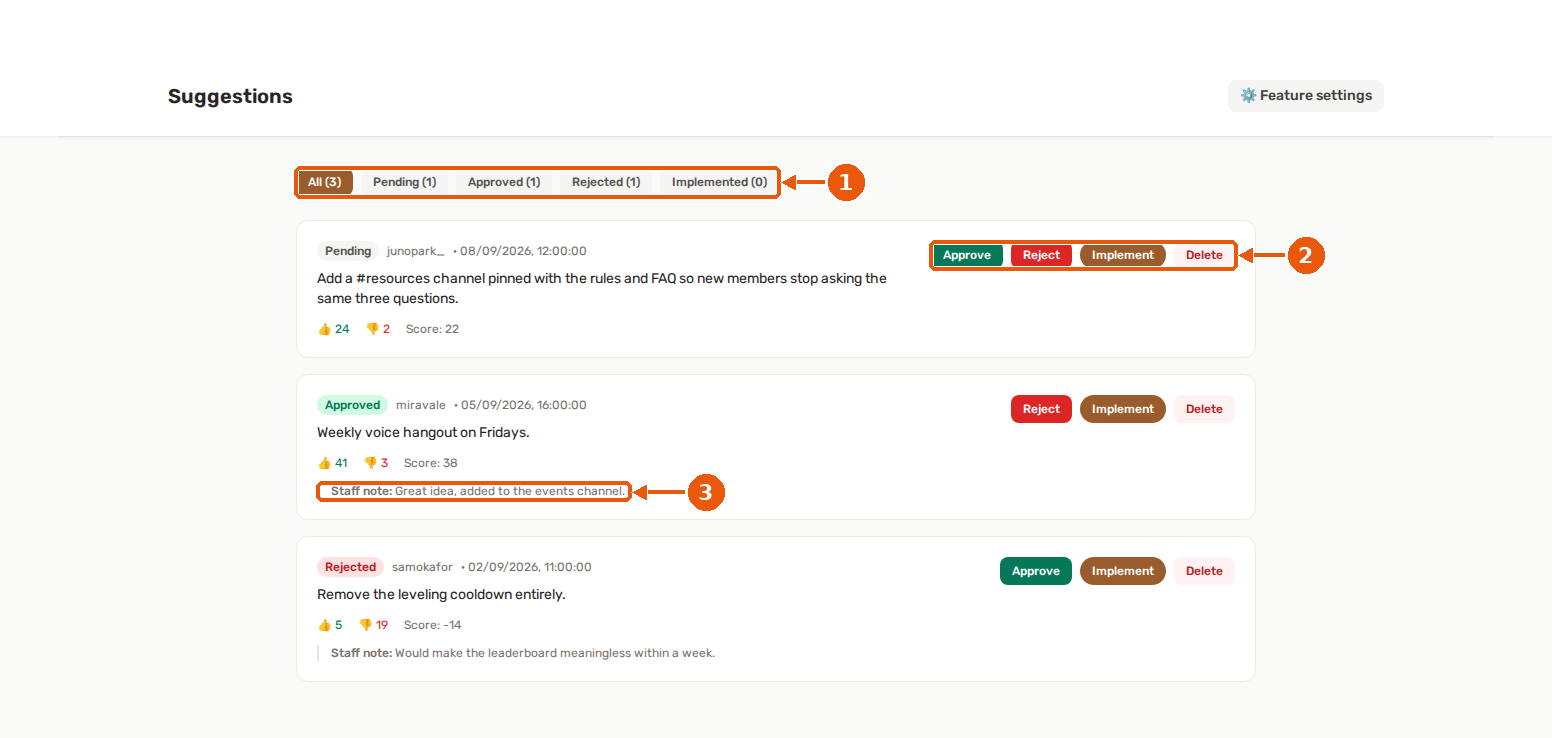The image size is (1552, 738).
Task: Show the Approved (1) tab
Action: [504, 182]
